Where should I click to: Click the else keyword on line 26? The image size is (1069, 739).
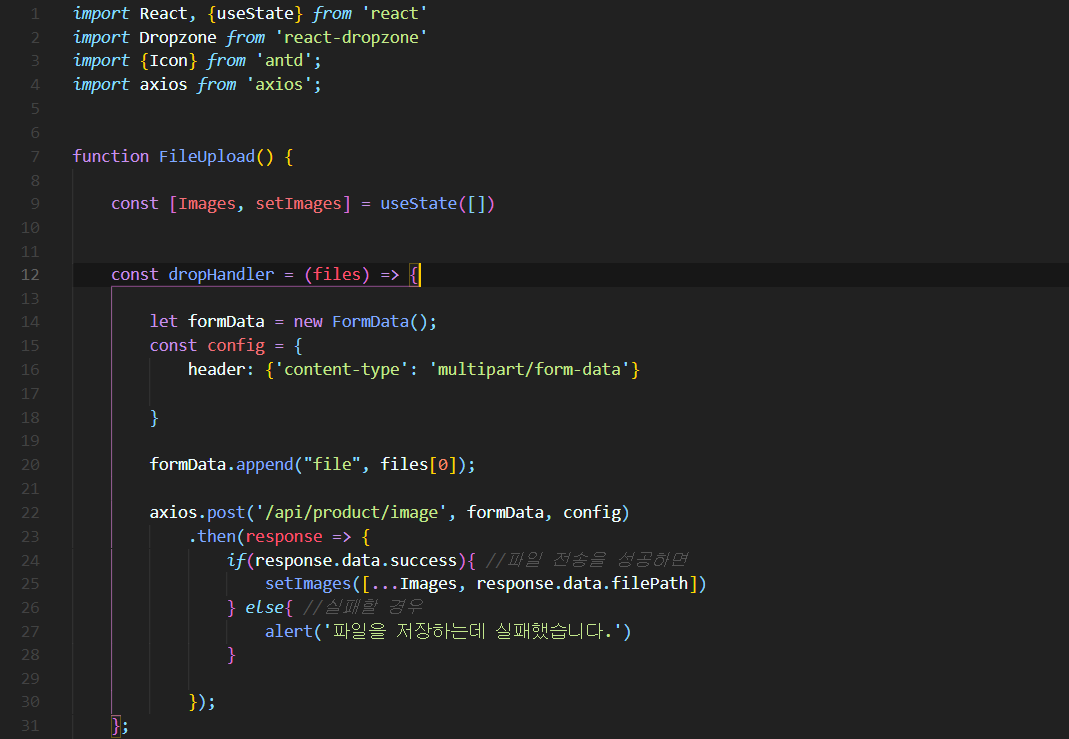(265, 607)
